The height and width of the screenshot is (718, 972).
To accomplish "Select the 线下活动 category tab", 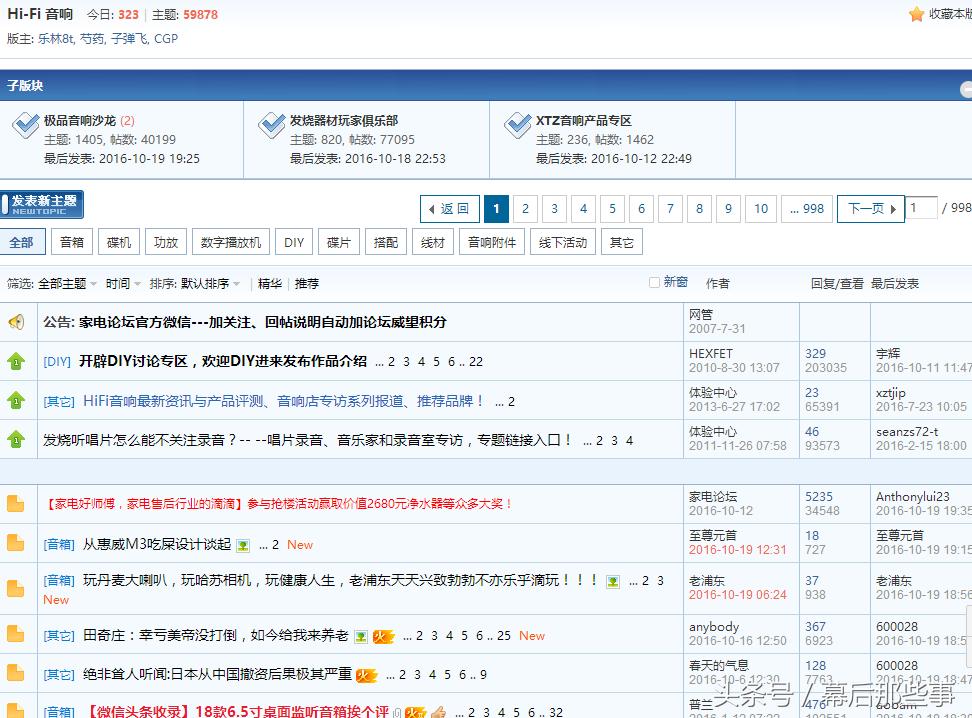I will 562,241.
